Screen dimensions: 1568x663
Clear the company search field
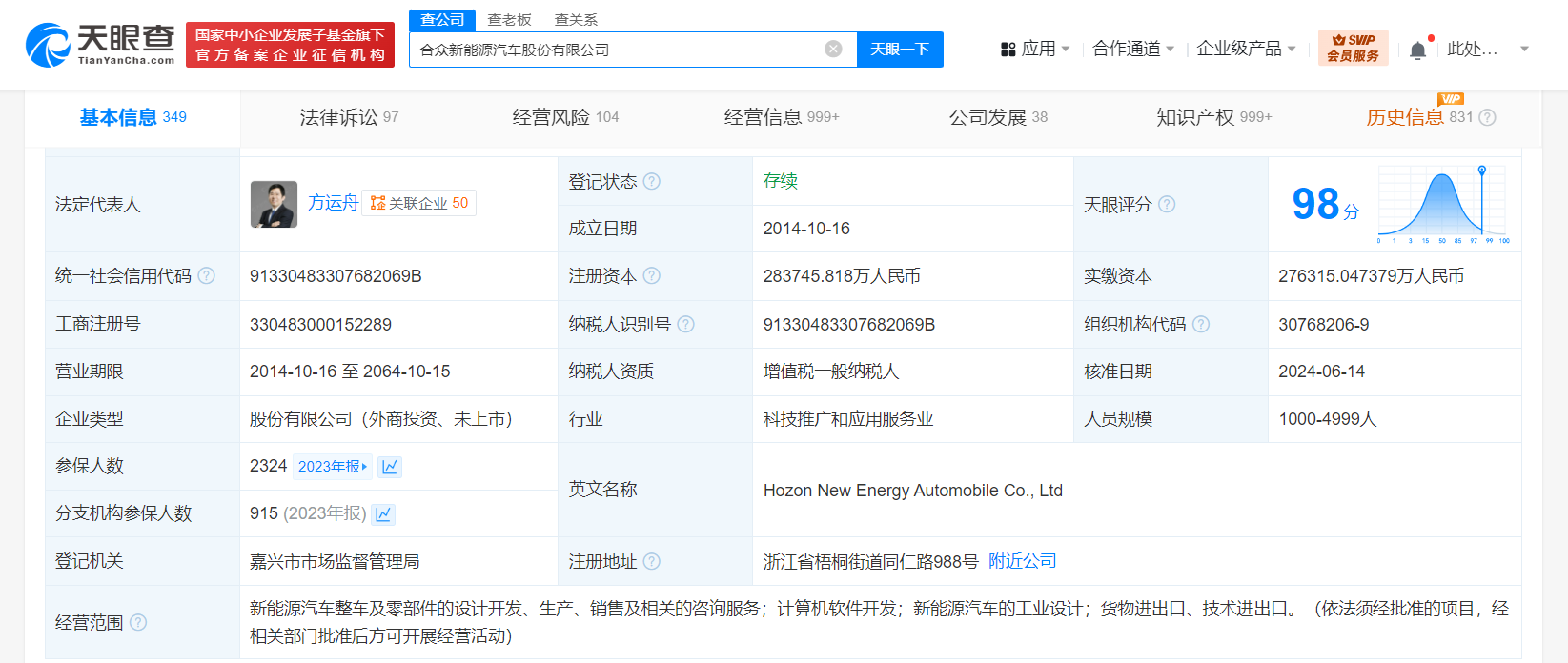coord(833,49)
